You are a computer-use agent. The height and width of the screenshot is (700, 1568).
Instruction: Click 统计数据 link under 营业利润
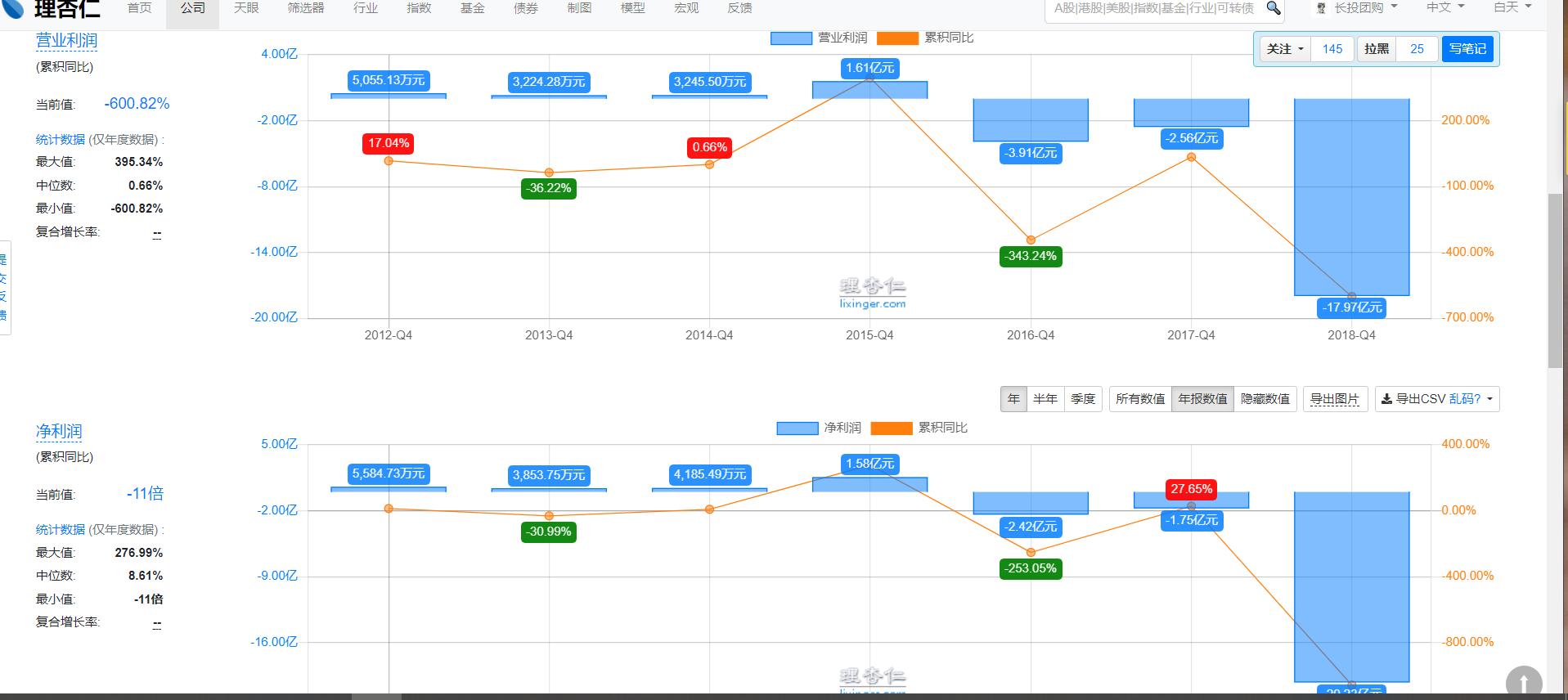point(61,140)
